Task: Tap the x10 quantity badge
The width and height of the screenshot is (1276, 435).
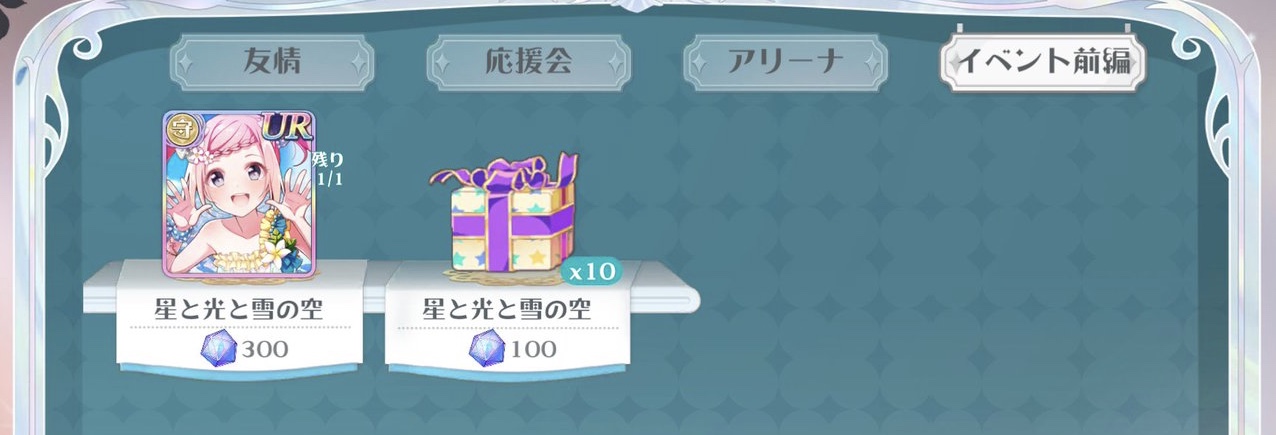Action: [591, 271]
